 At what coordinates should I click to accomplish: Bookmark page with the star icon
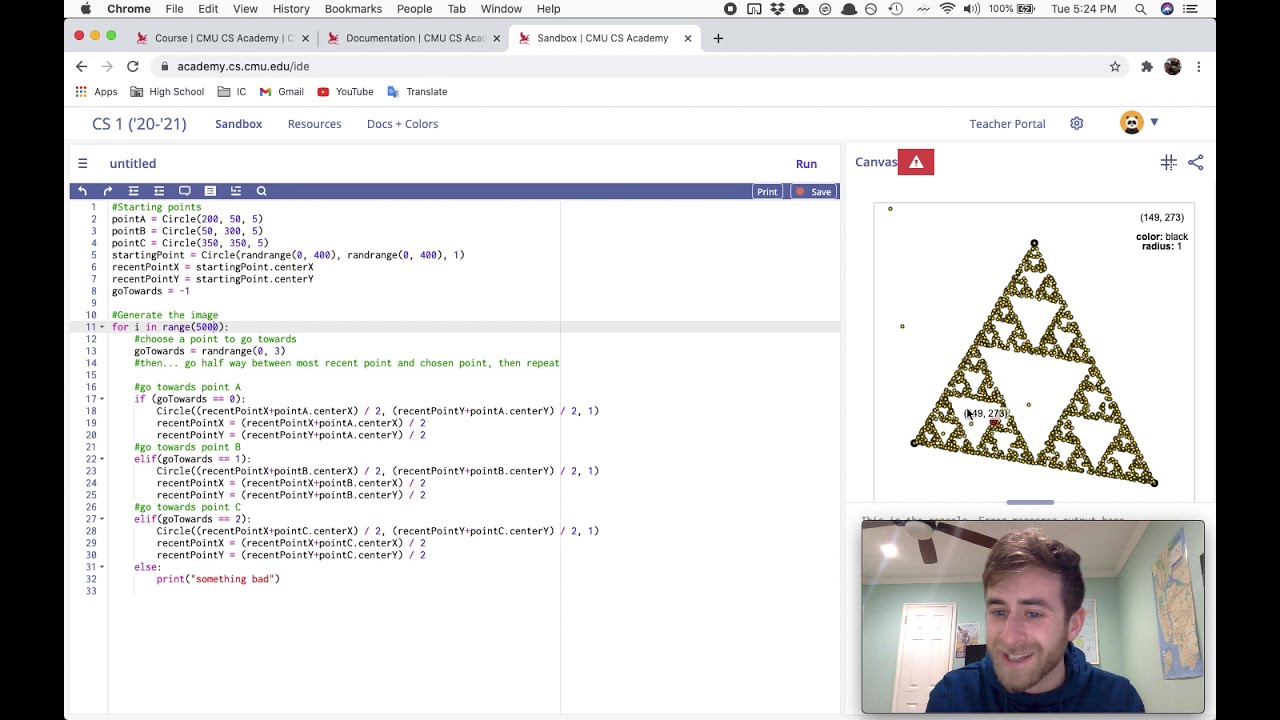click(x=1115, y=66)
